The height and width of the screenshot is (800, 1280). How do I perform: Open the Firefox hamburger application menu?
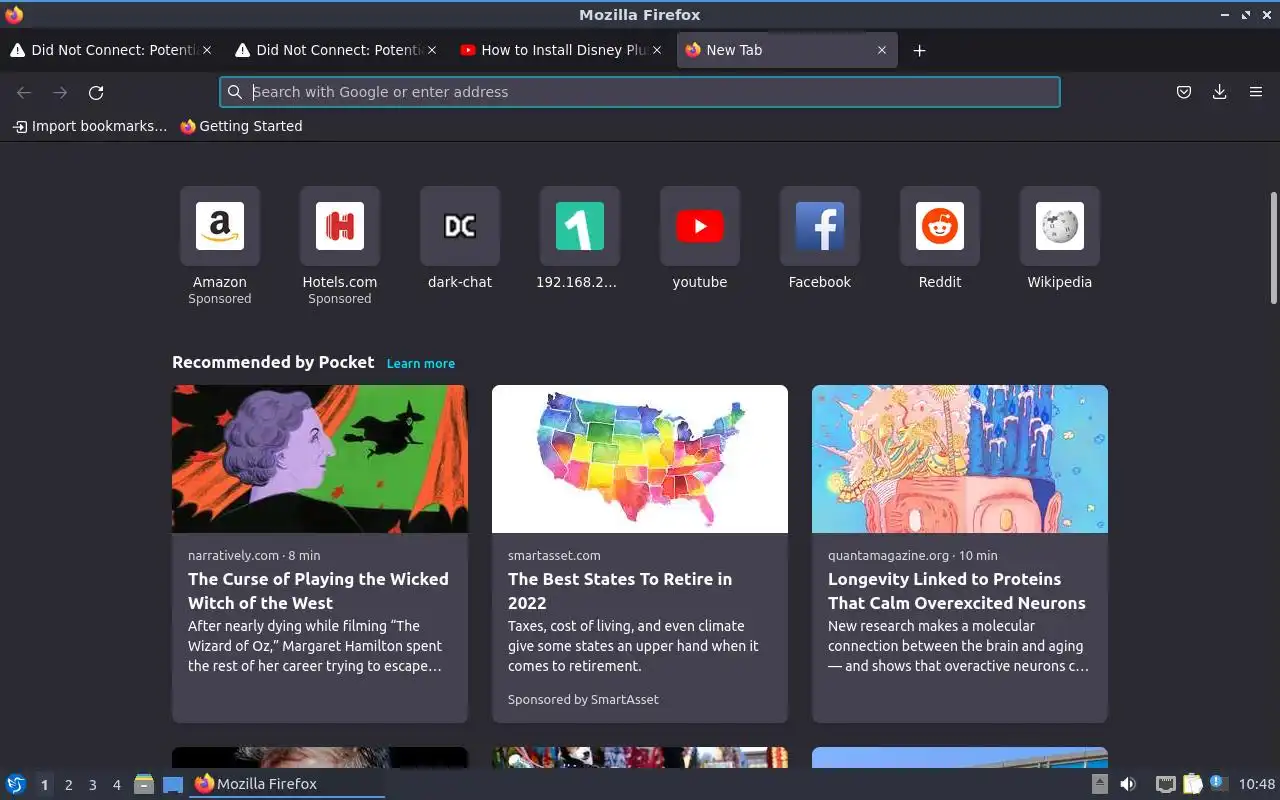coord(1256,92)
